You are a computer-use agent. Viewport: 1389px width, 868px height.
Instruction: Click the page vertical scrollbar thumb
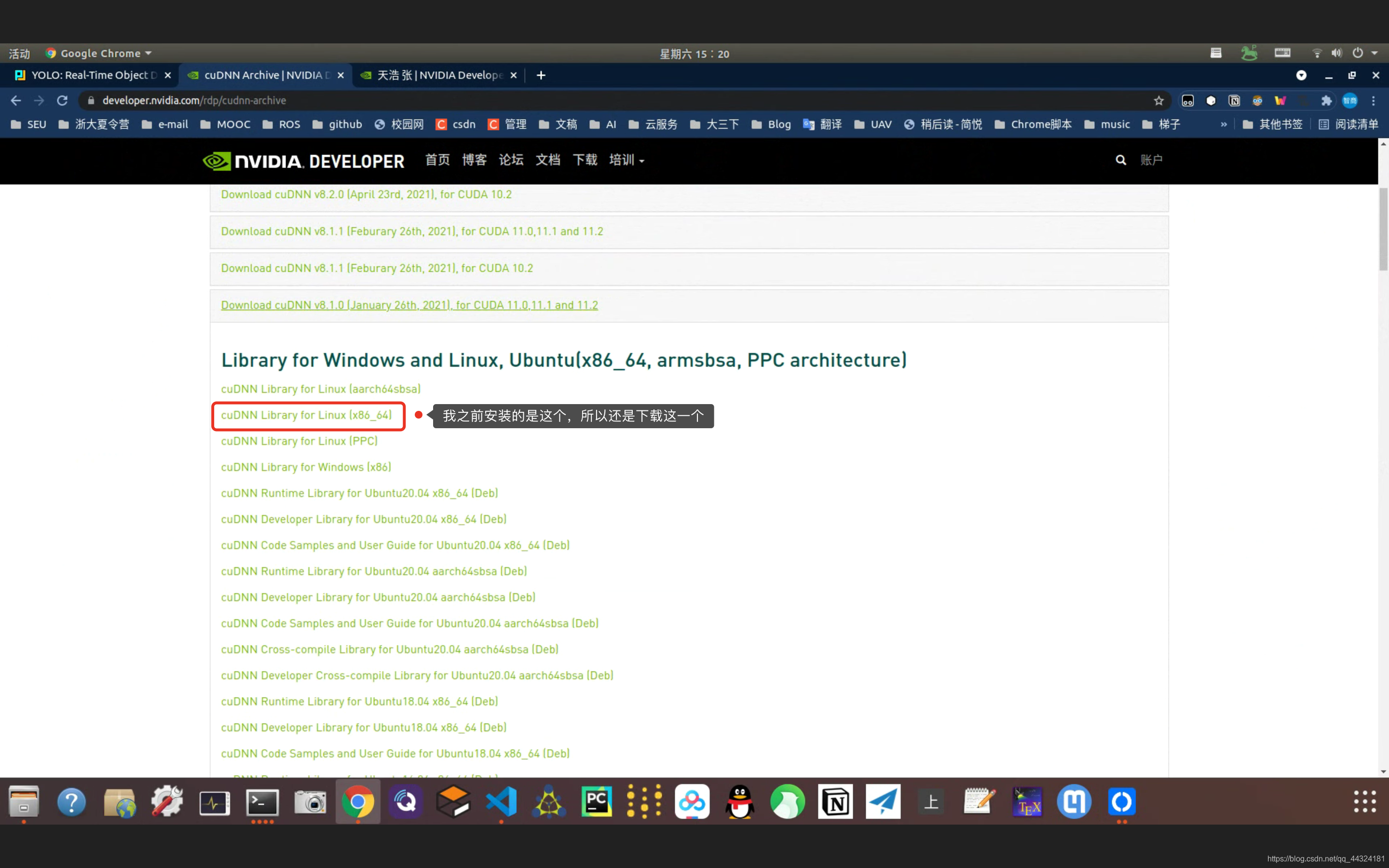(x=1383, y=229)
